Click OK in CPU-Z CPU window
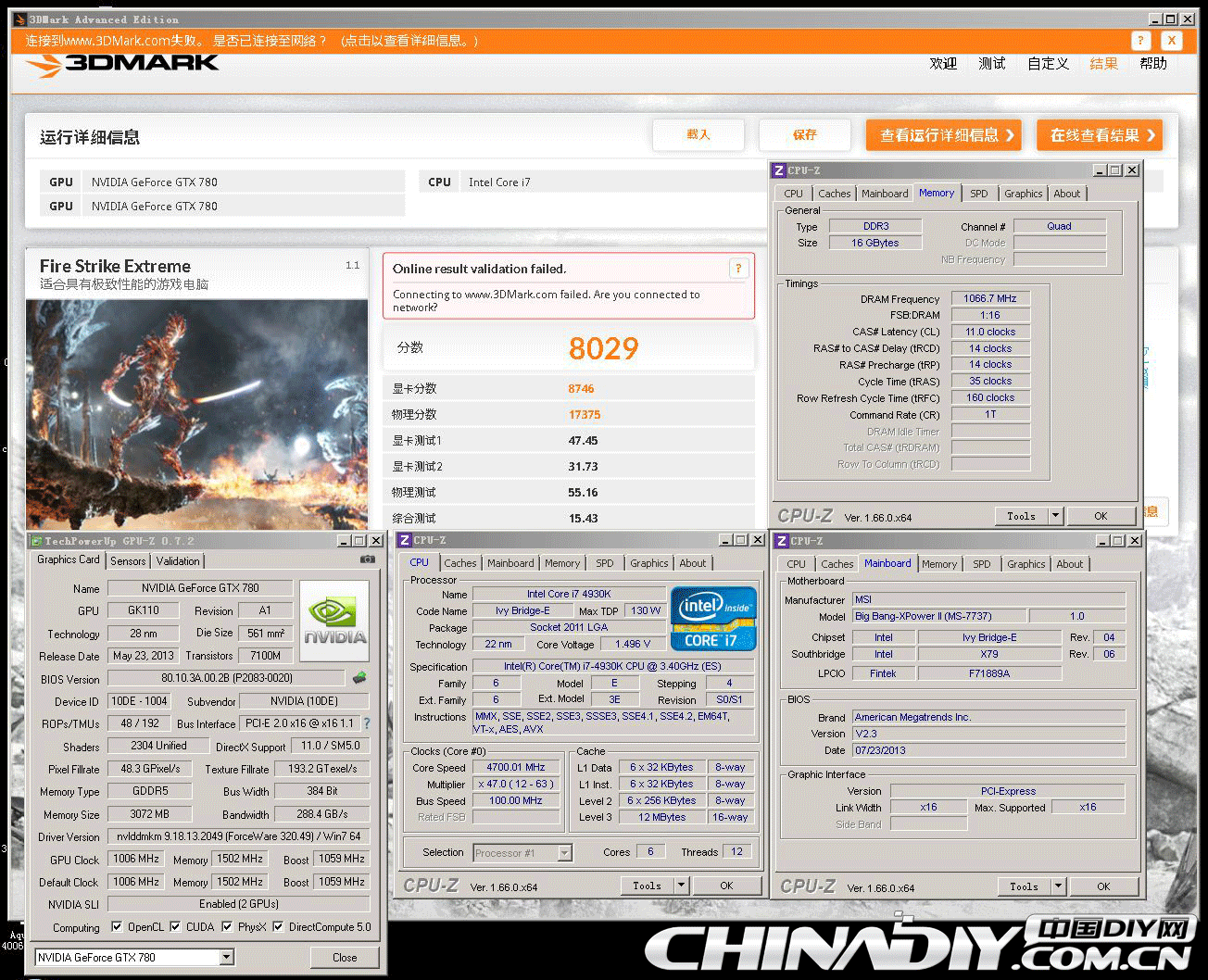 click(726, 886)
